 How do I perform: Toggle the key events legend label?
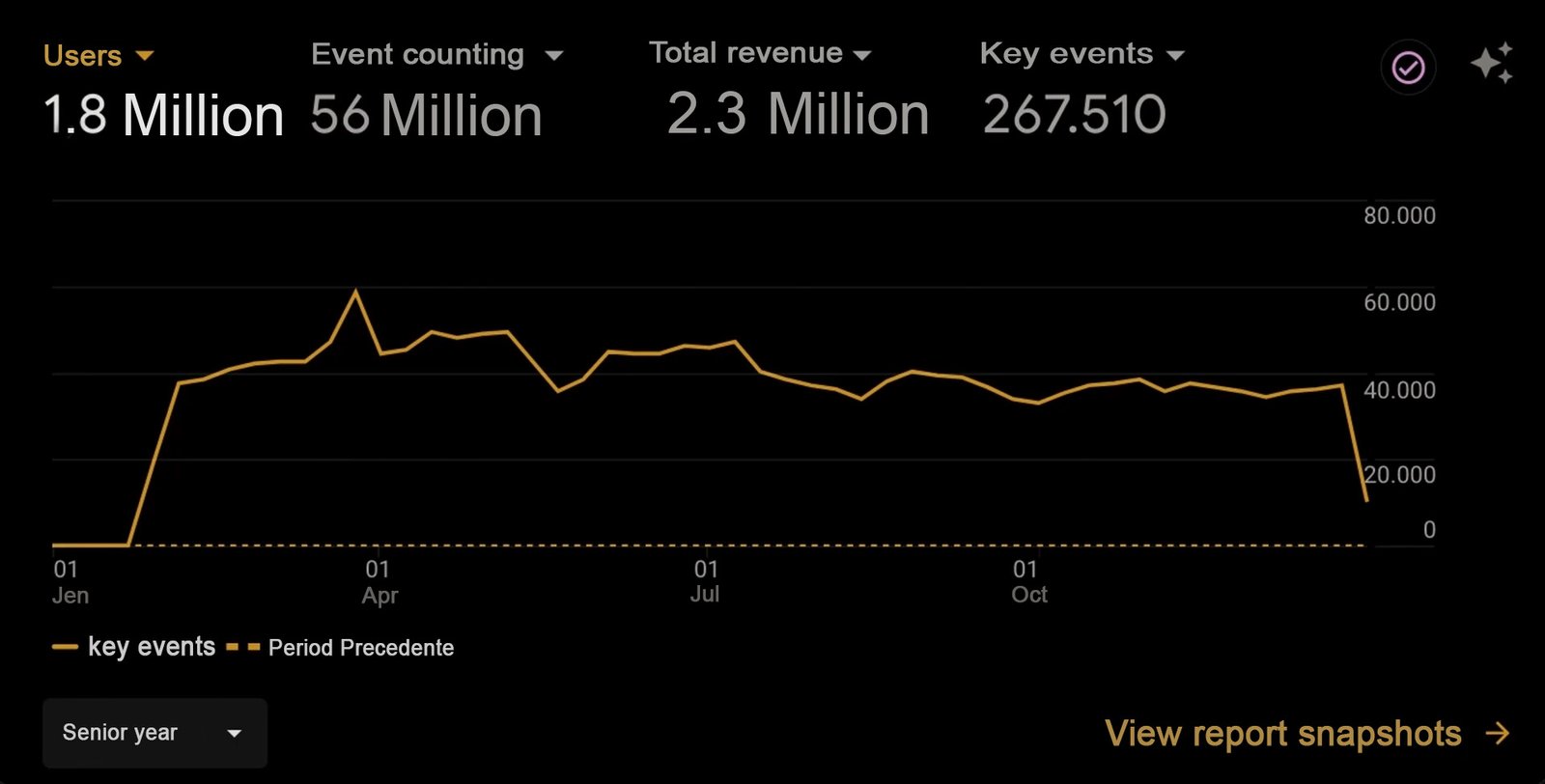point(152,647)
